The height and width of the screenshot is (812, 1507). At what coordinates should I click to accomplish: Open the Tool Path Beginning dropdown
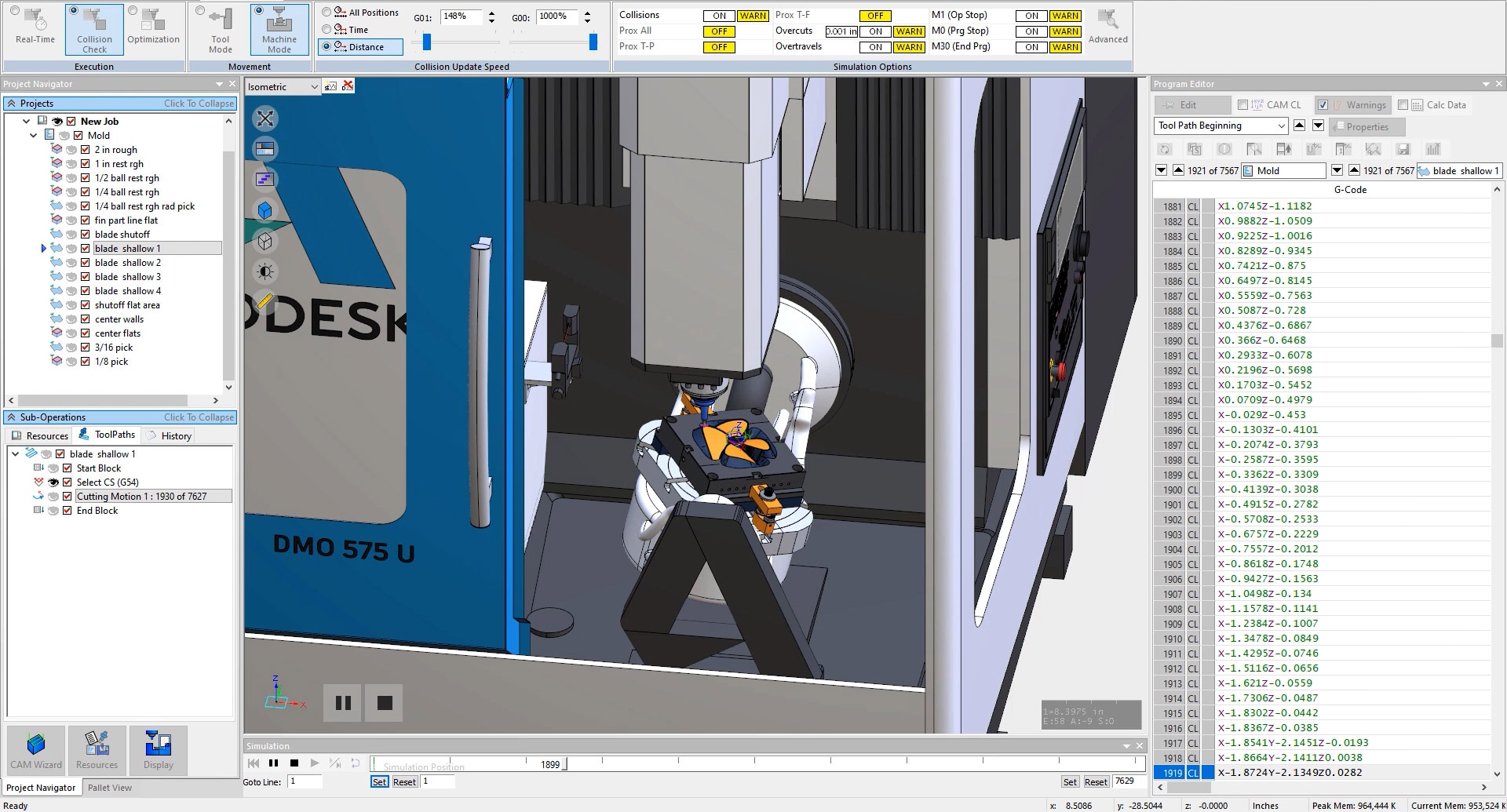pyautogui.click(x=1281, y=126)
